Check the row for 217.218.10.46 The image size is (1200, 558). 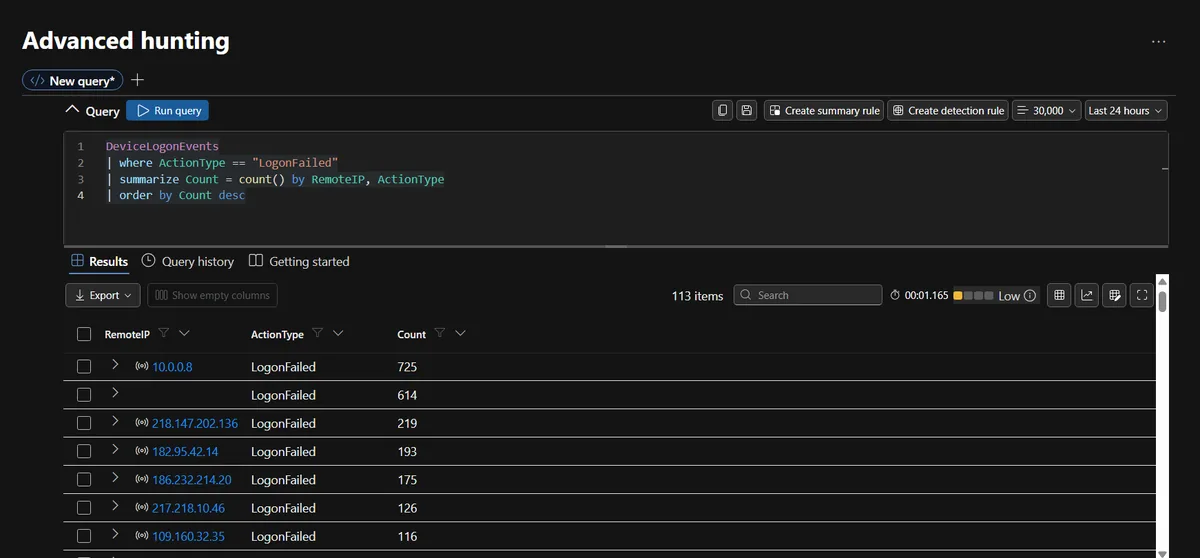click(x=84, y=508)
